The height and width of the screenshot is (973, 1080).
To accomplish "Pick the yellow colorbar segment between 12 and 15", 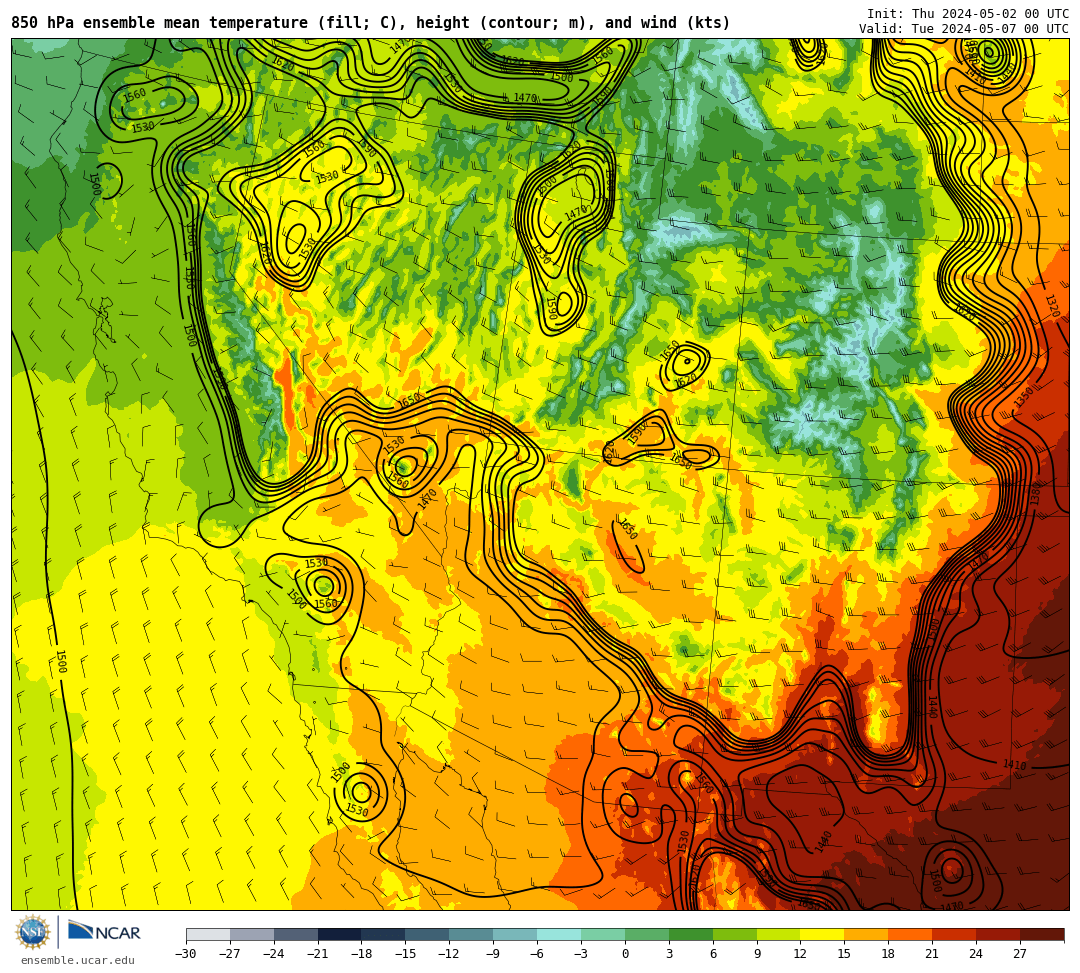I will 823,934.
